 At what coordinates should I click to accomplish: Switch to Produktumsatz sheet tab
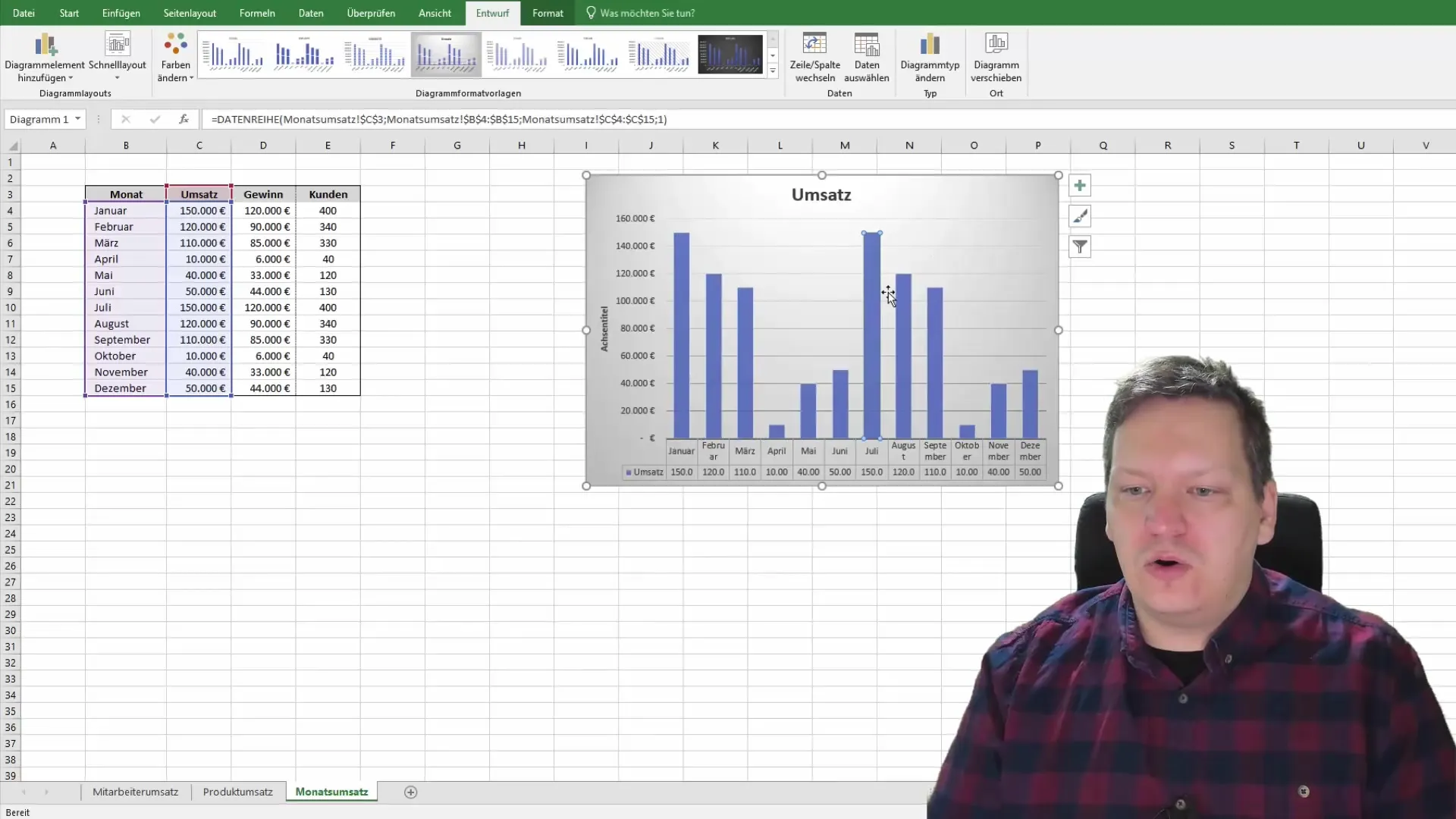(x=237, y=792)
